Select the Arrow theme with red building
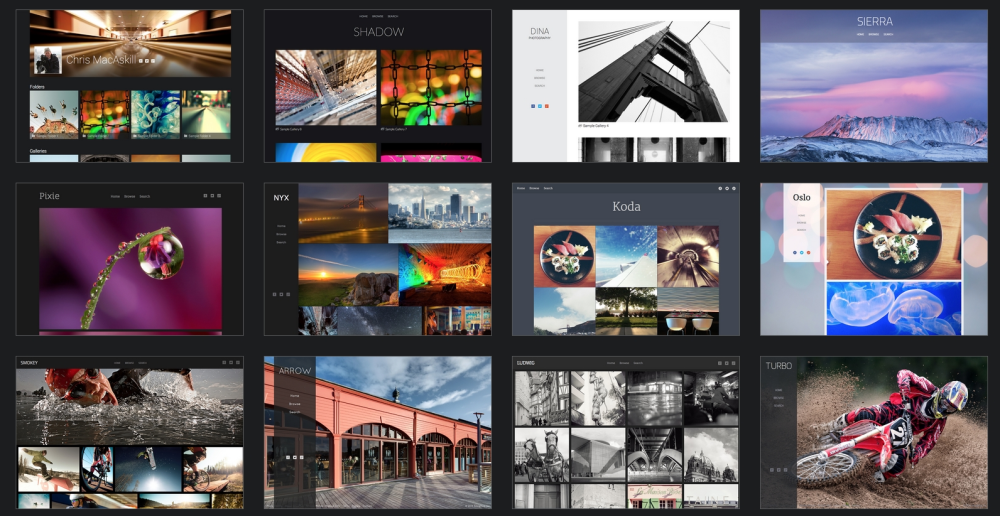 pos(378,432)
